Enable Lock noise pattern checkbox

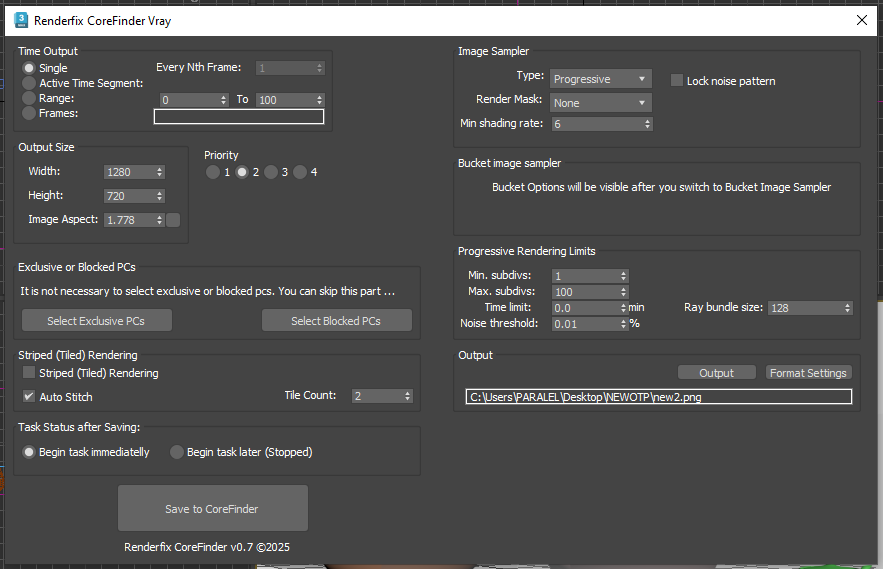coord(677,81)
